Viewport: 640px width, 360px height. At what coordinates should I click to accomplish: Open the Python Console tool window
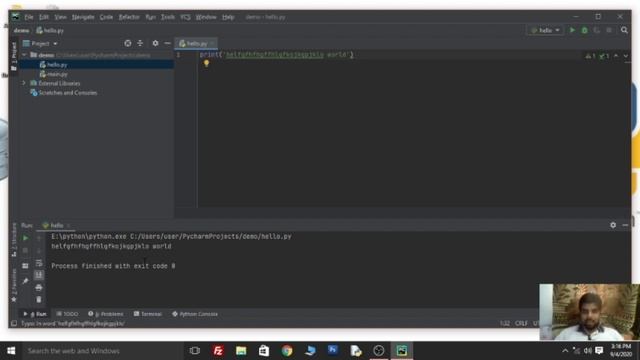[195, 314]
